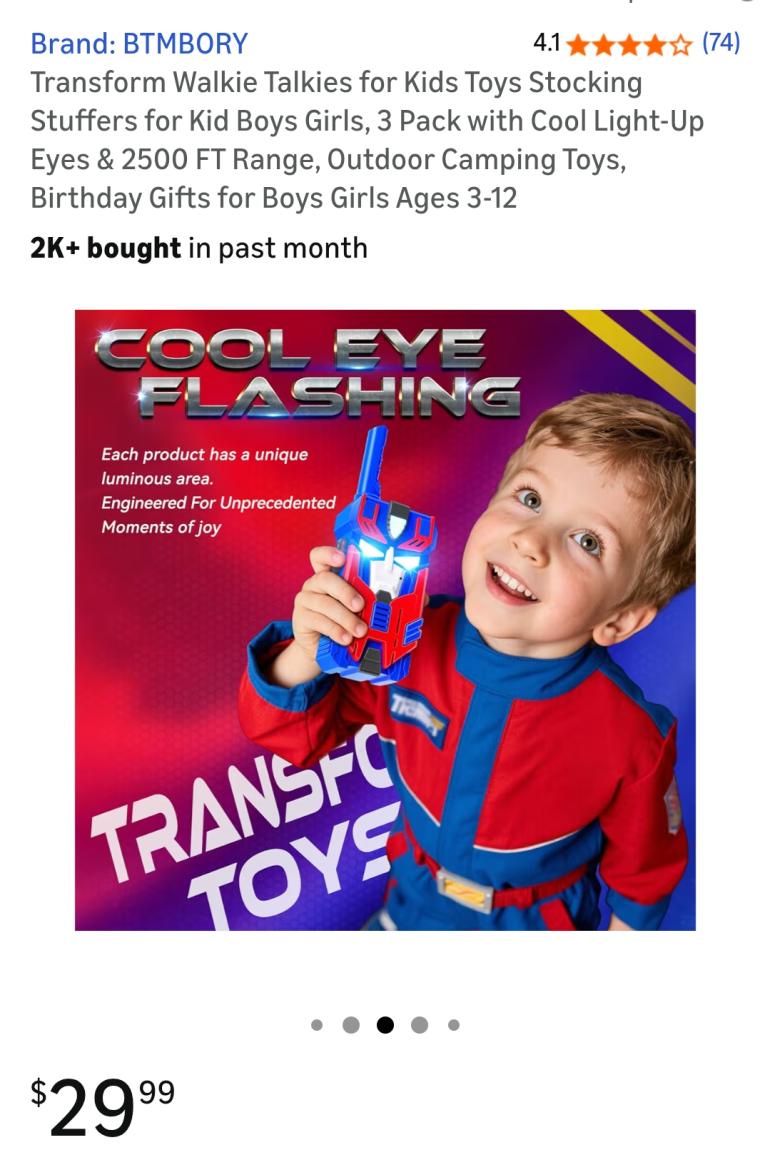Screen dimensions: 770x1155
Task: Click the 4.1 average rating number
Action: [547, 44]
